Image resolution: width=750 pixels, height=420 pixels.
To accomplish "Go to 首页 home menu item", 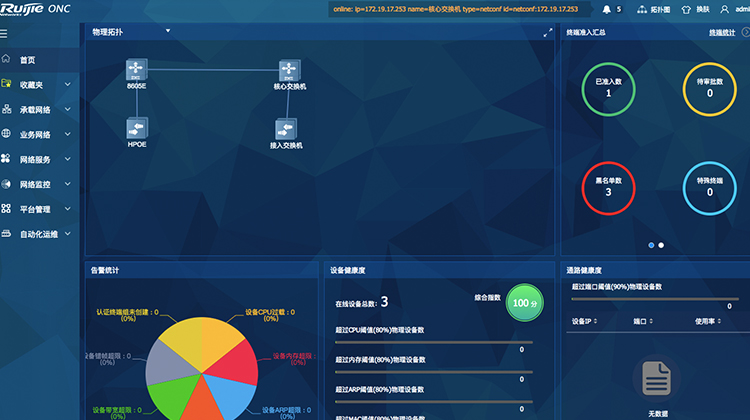I will click(27, 60).
